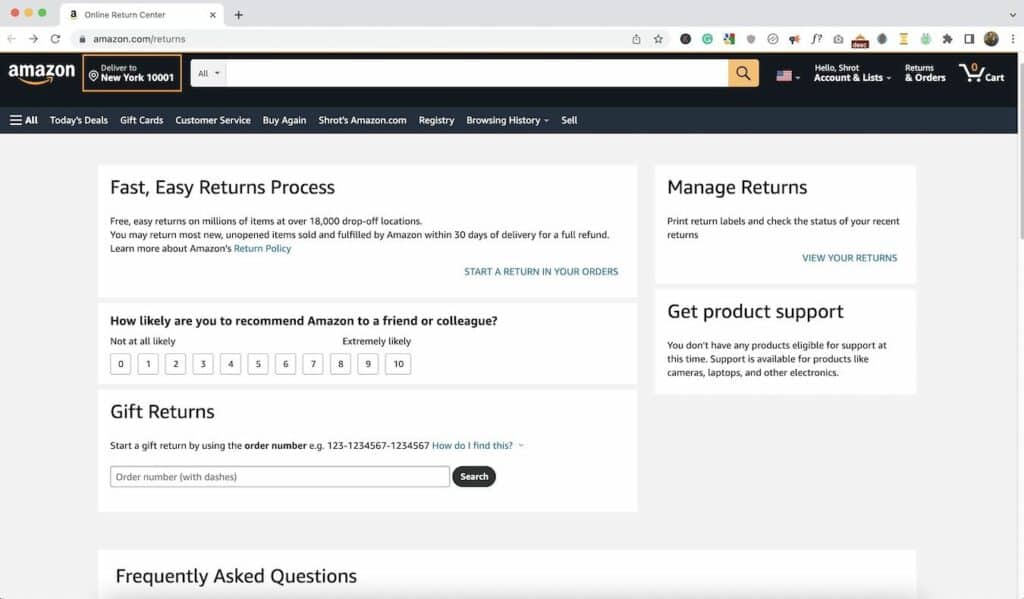1024x599 pixels.
Task: Click START A RETURN IN YOUR ORDERS link
Action: click(x=541, y=272)
